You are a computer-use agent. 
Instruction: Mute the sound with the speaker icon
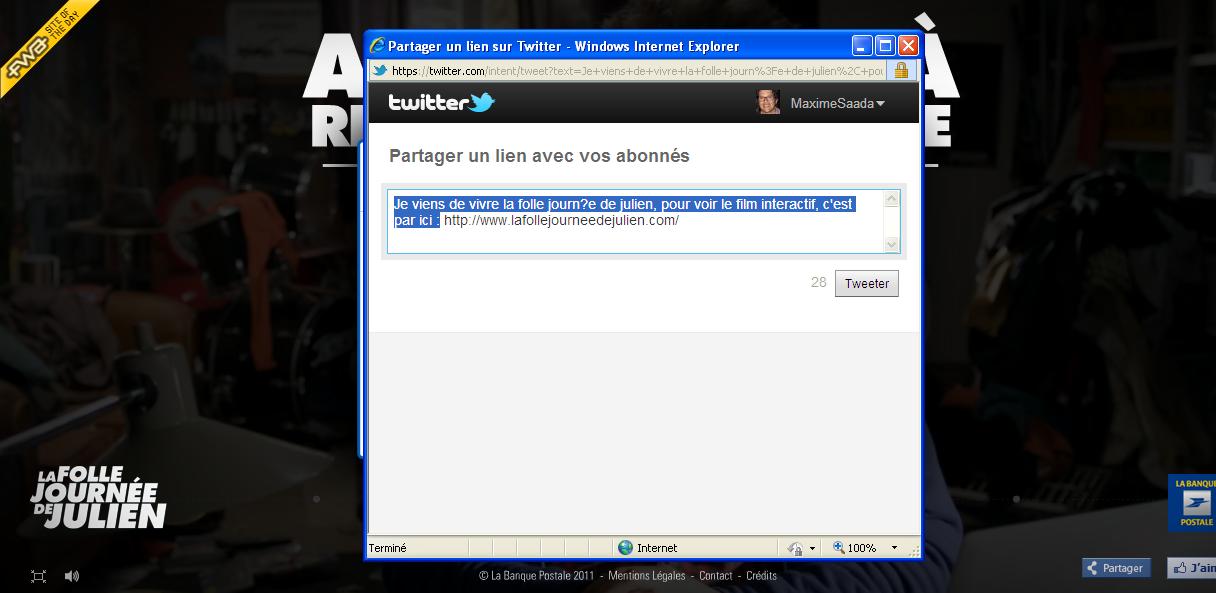[72, 576]
